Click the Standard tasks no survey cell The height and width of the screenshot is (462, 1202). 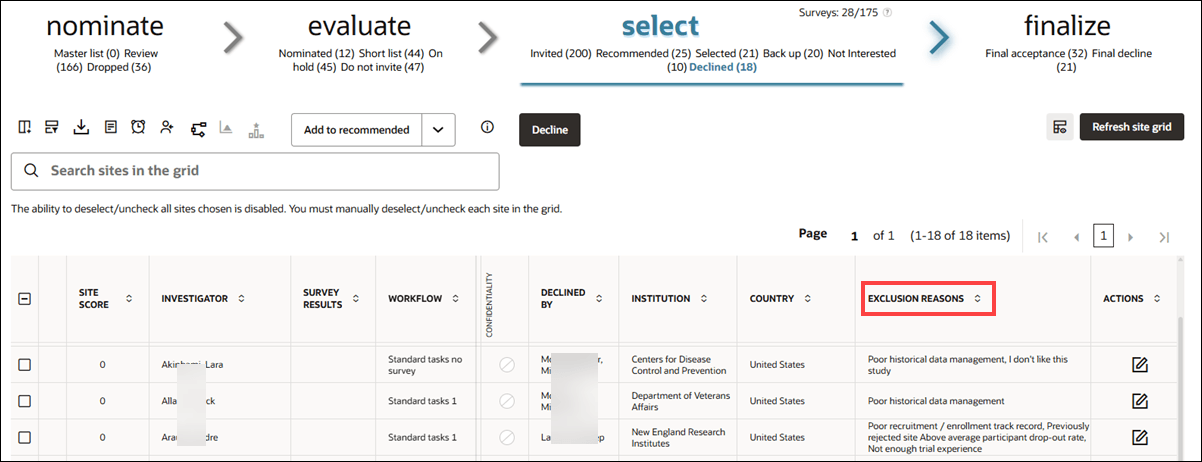pyautogui.click(x=426, y=365)
